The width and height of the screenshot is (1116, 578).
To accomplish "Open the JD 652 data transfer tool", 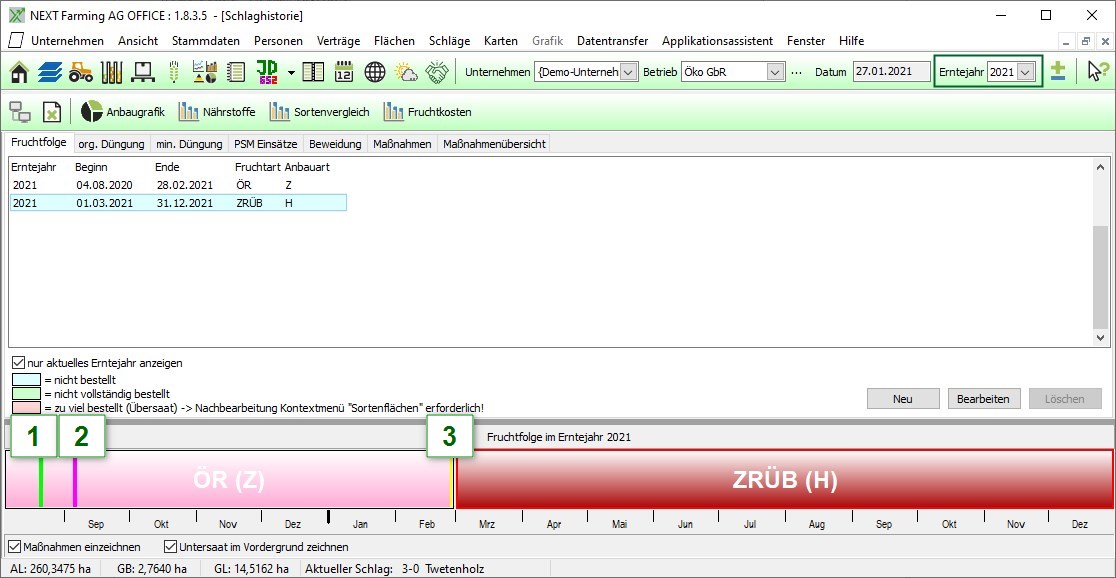I will (x=266, y=71).
